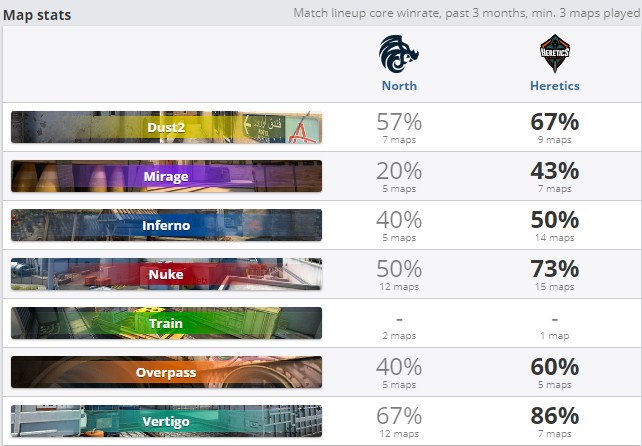
Task: Click North's 67% Vertigo winrate
Action: (x=399, y=417)
